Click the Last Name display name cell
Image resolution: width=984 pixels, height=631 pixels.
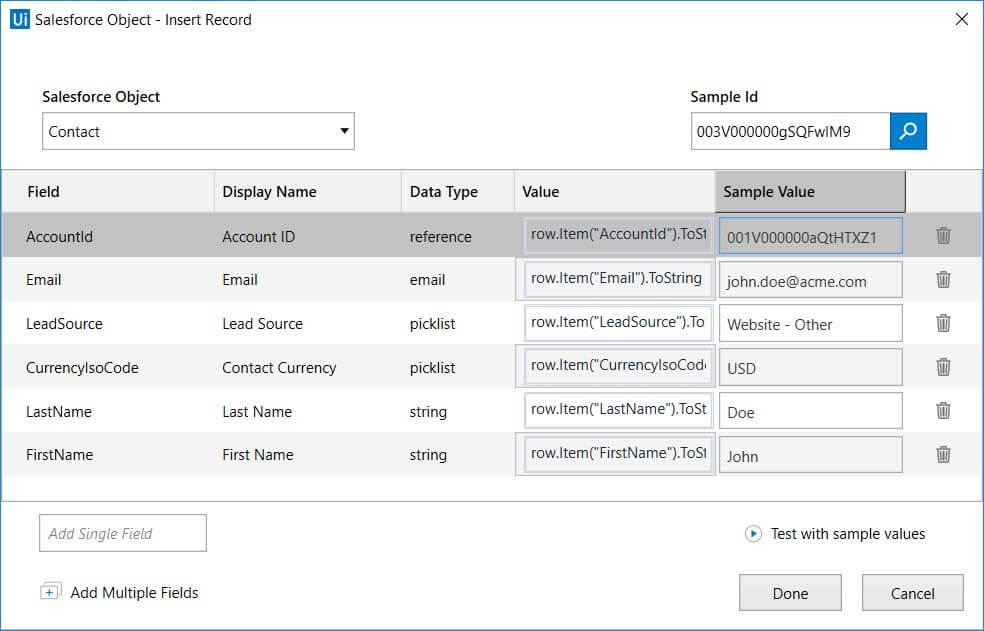257,412
